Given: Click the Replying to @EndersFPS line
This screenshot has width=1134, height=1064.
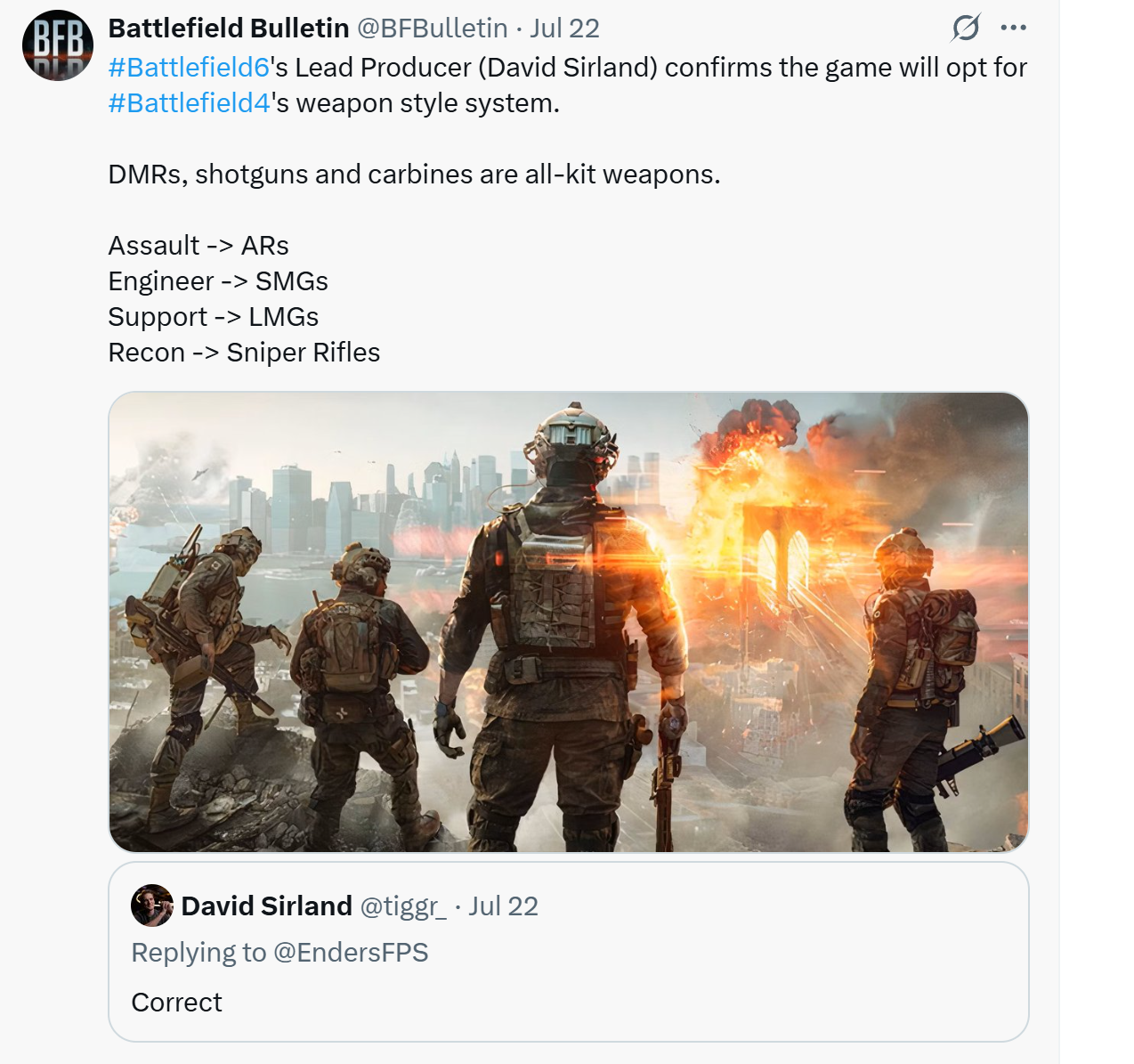Looking at the screenshot, I should 279,953.
